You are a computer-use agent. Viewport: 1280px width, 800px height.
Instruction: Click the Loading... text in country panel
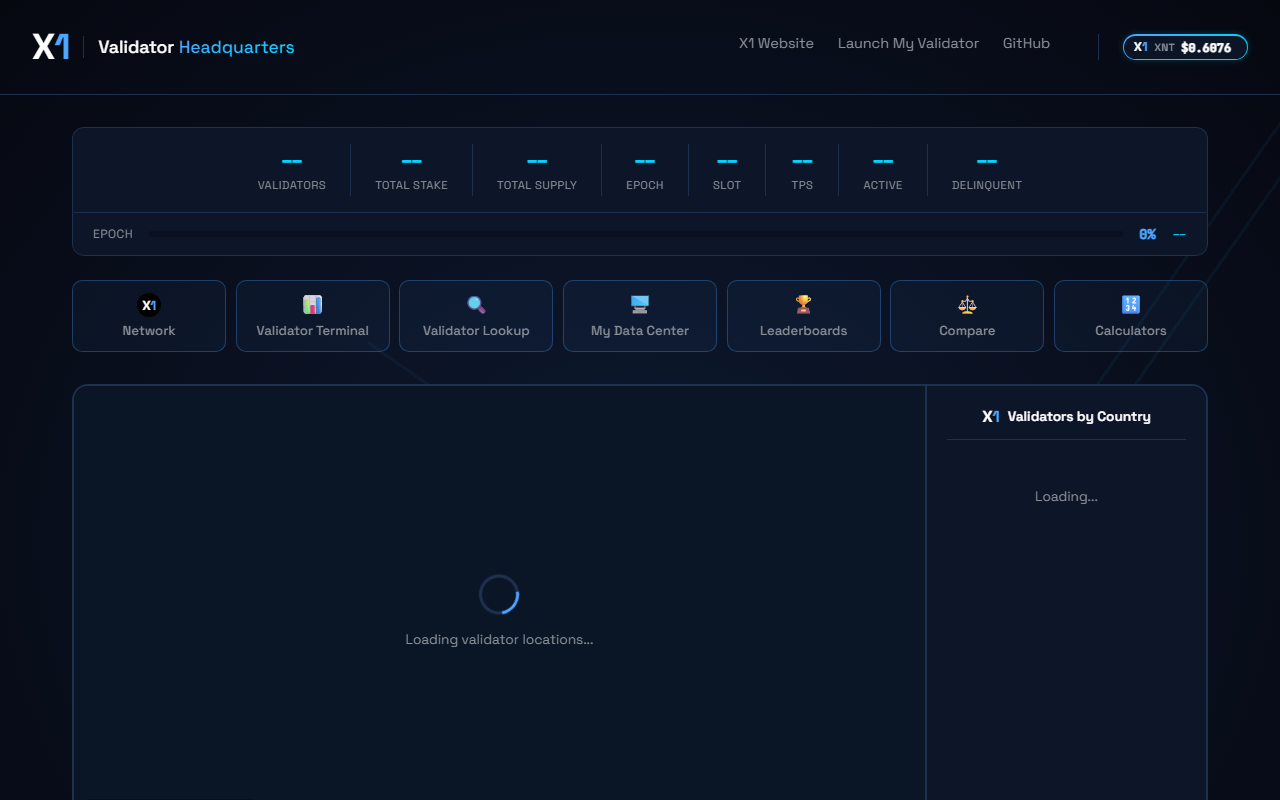1066,497
